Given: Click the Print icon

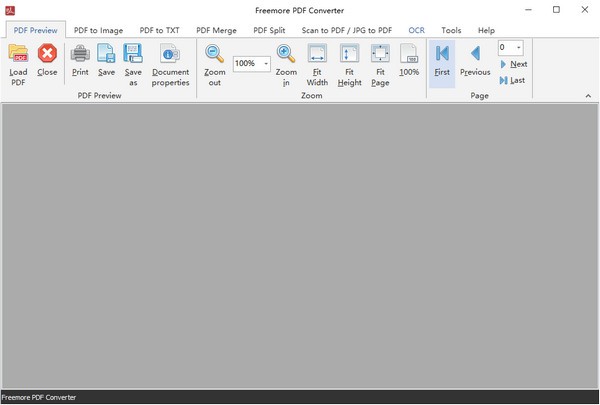Looking at the screenshot, I should (80, 53).
